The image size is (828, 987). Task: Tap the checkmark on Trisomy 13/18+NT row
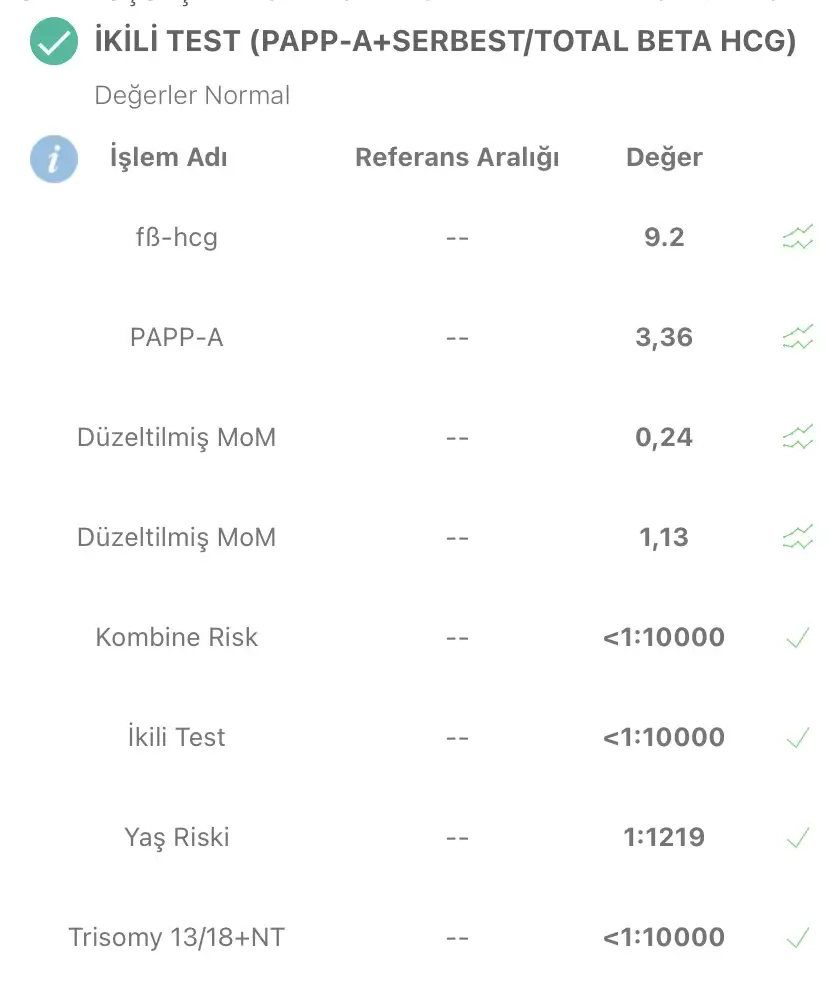point(798,937)
